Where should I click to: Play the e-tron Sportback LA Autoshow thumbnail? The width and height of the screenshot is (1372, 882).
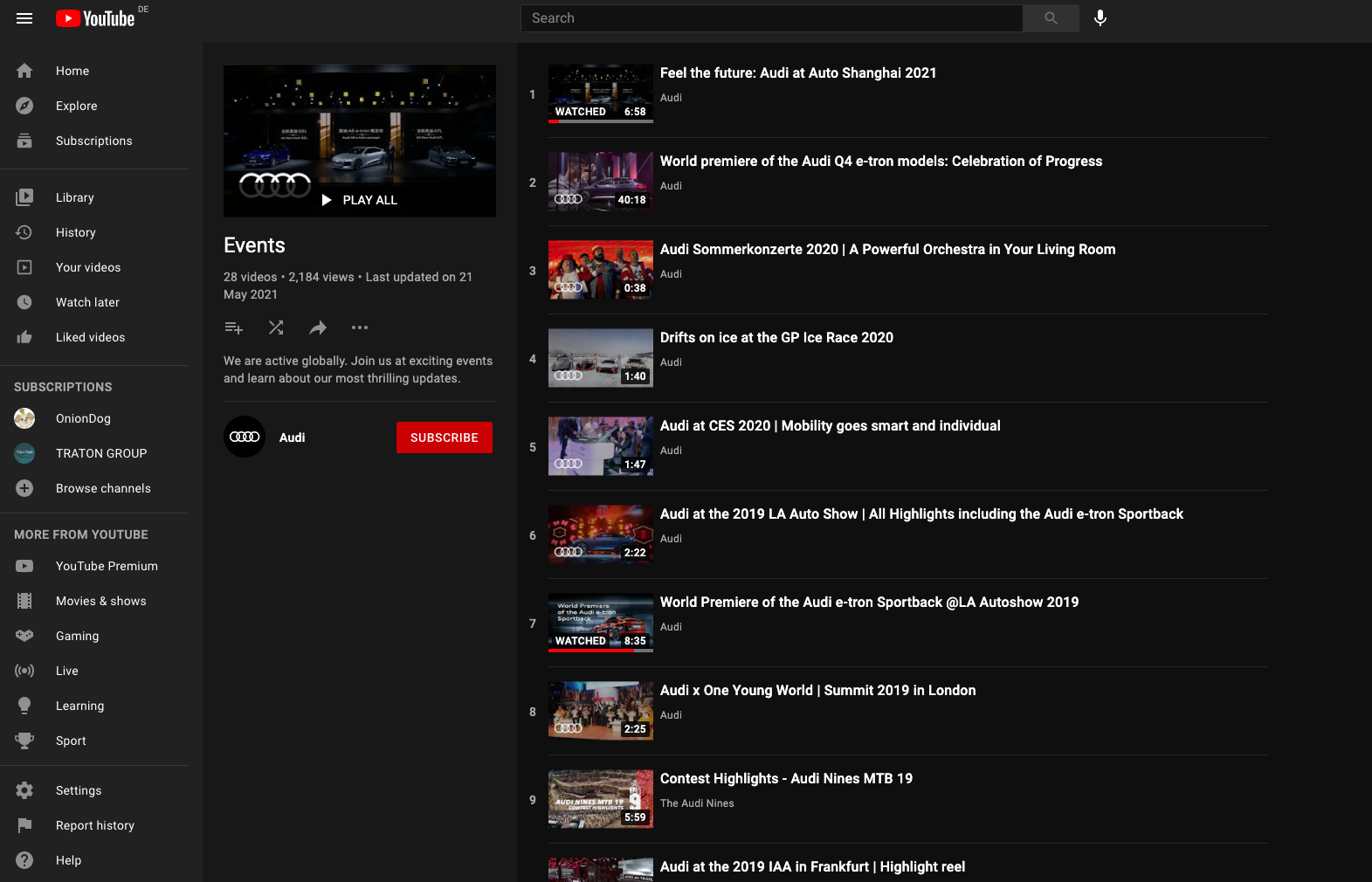point(601,623)
